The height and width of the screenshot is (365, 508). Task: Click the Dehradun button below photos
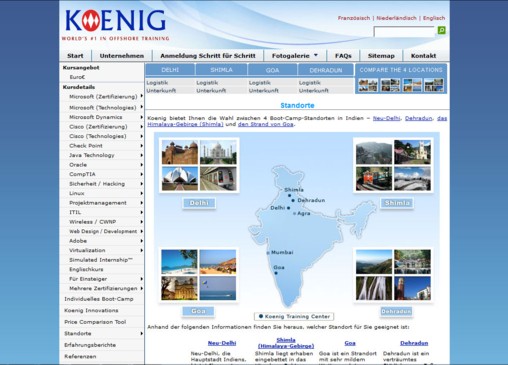coord(396,311)
